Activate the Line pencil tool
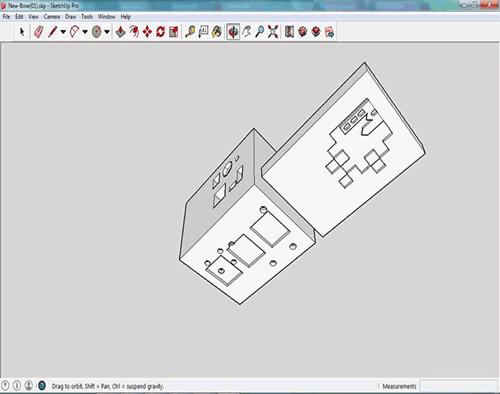The image size is (500, 394). (52, 32)
